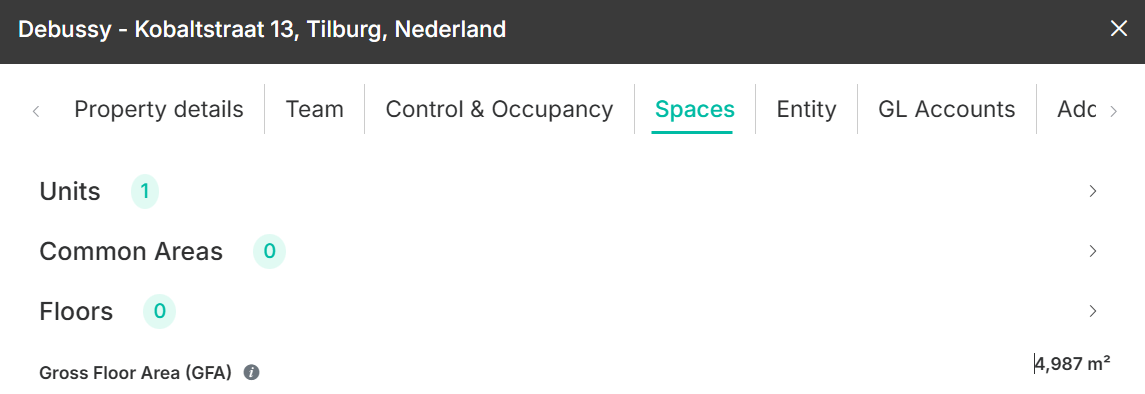1145x394 pixels.
Task: Open the GL Accounts tab
Action: click(946, 109)
